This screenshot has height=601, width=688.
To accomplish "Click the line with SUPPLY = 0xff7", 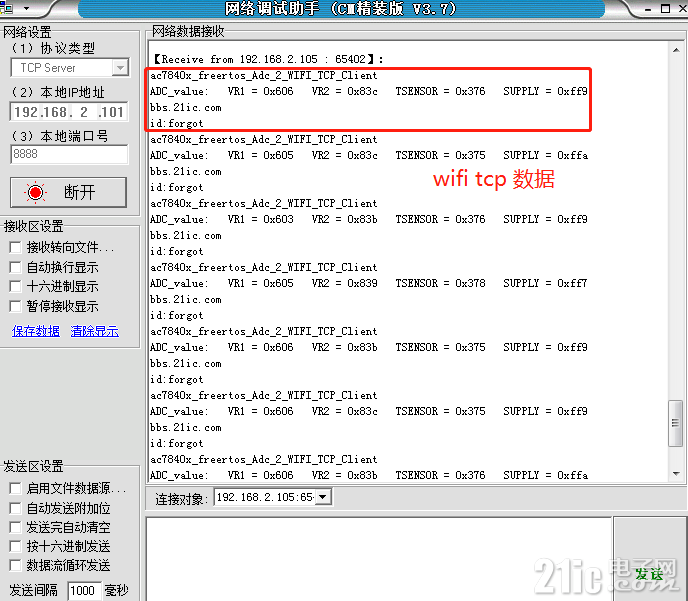I will click(369, 283).
